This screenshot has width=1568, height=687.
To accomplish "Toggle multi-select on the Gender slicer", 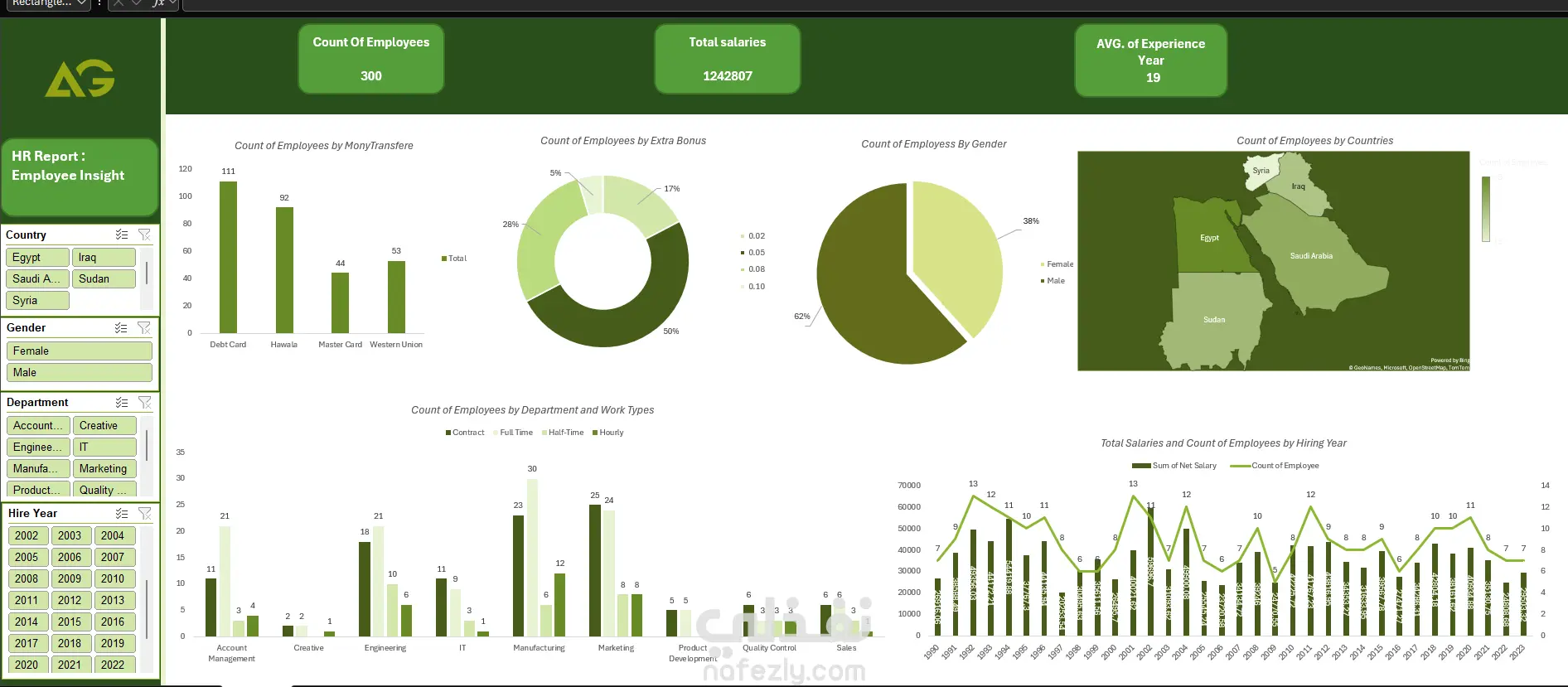I will [122, 327].
